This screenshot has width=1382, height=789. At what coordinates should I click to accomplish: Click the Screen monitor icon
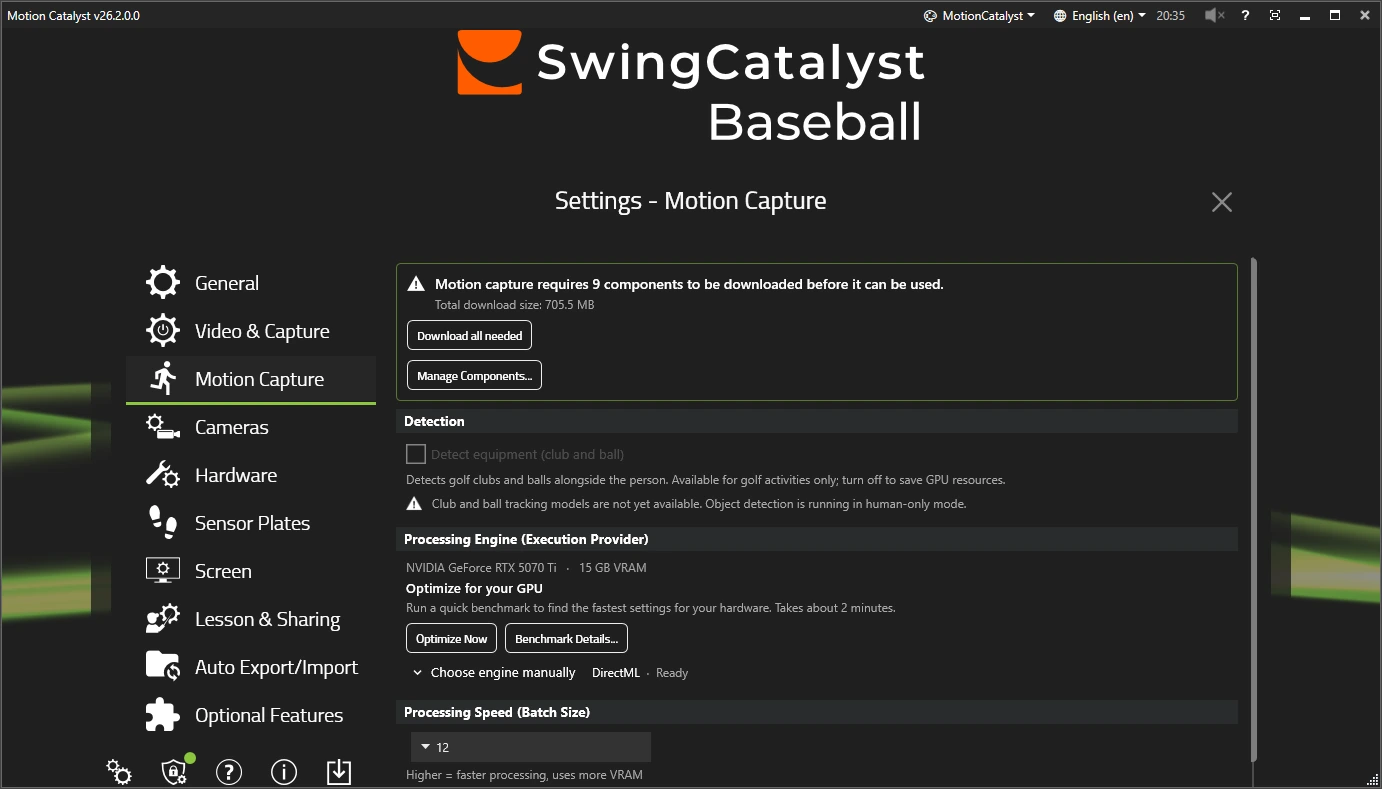(x=163, y=571)
